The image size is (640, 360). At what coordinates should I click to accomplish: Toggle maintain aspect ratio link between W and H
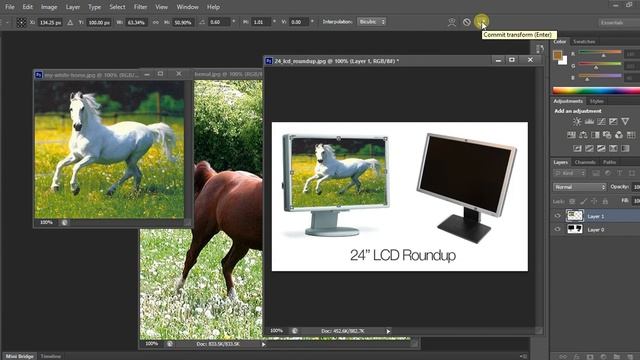click(156, 22)
